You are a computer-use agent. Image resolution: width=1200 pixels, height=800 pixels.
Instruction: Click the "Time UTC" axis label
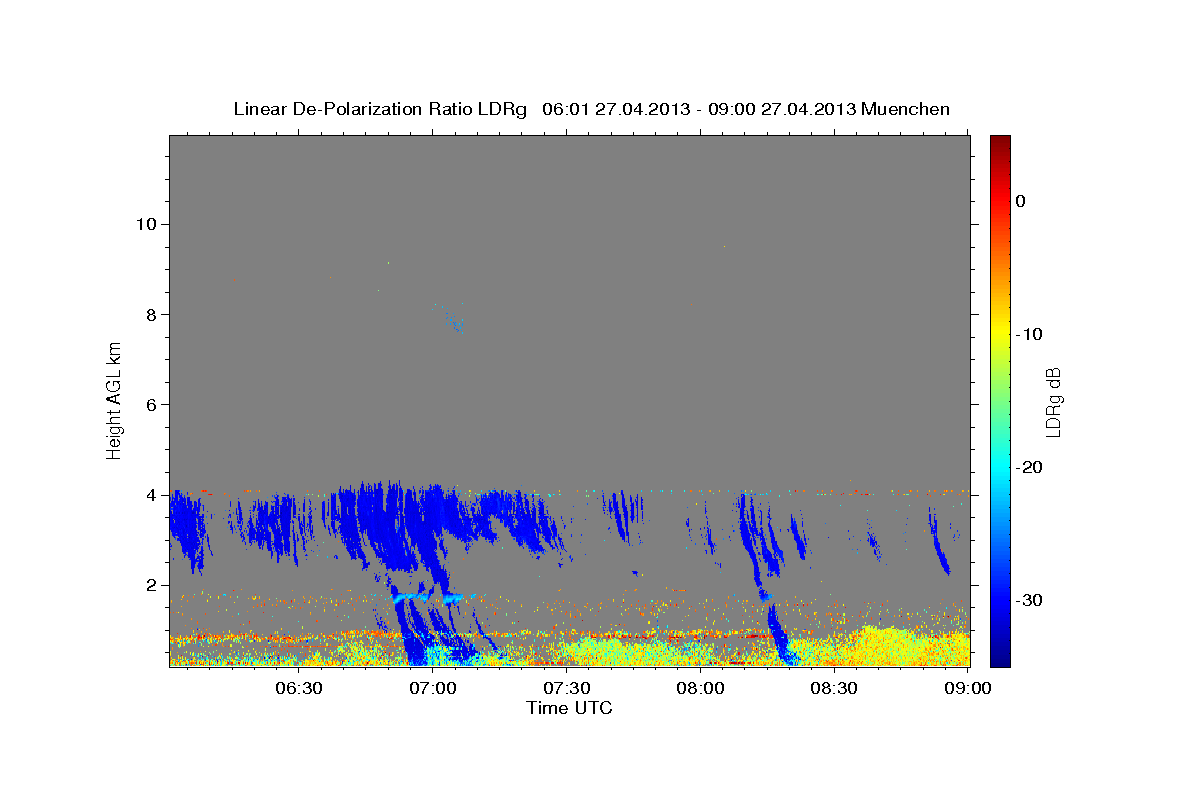[x=569, y=708]
